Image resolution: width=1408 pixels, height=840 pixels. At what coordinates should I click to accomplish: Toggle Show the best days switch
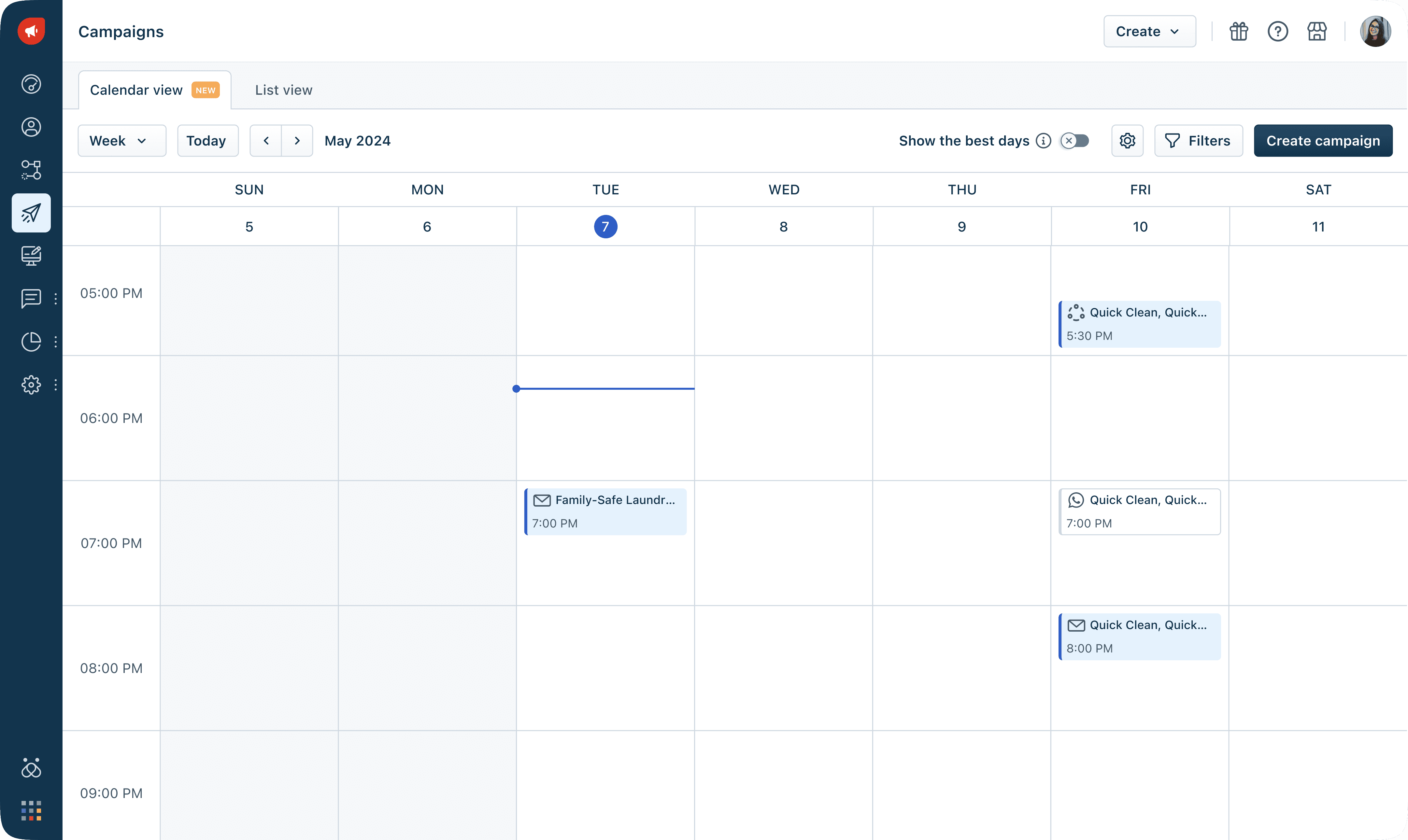(x=1074, y=141)
